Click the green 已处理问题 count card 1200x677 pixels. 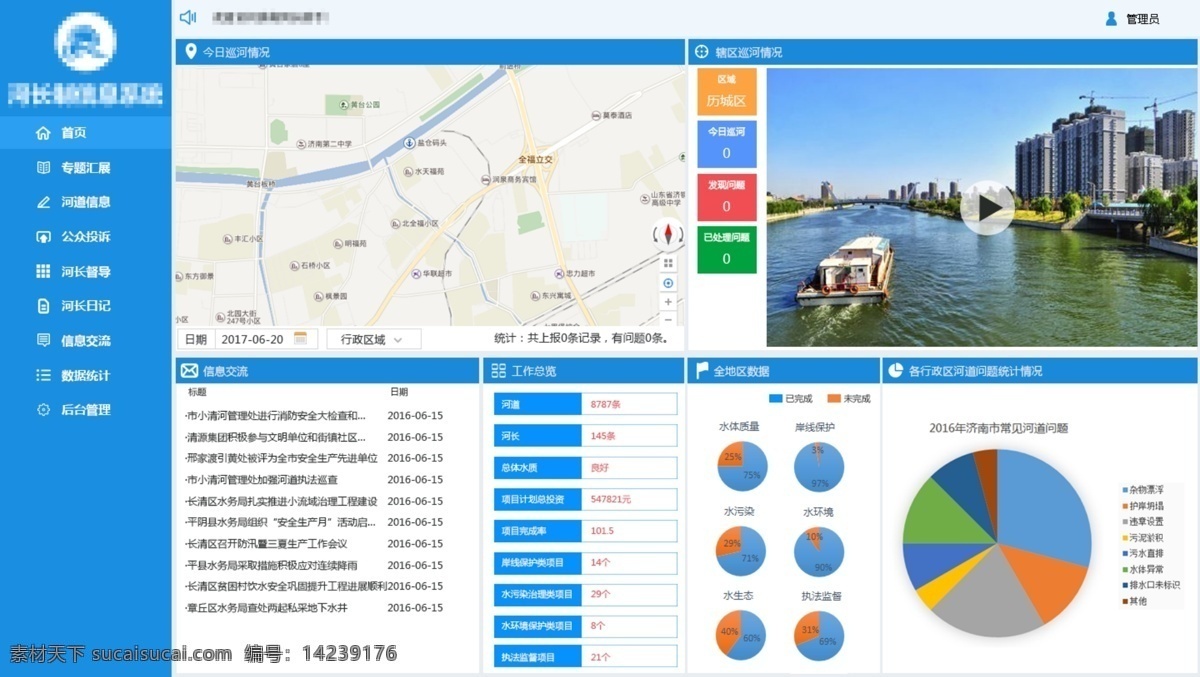[x=727, y=249]
